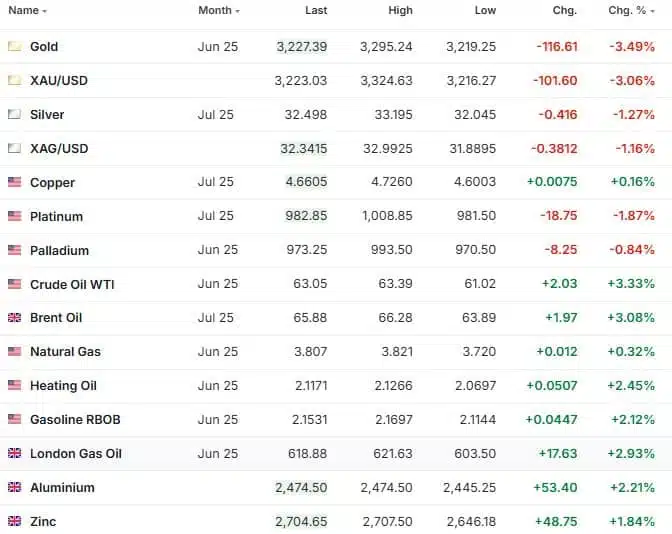Click the High column header
This screenshot has width=672, height=534.
400,10
